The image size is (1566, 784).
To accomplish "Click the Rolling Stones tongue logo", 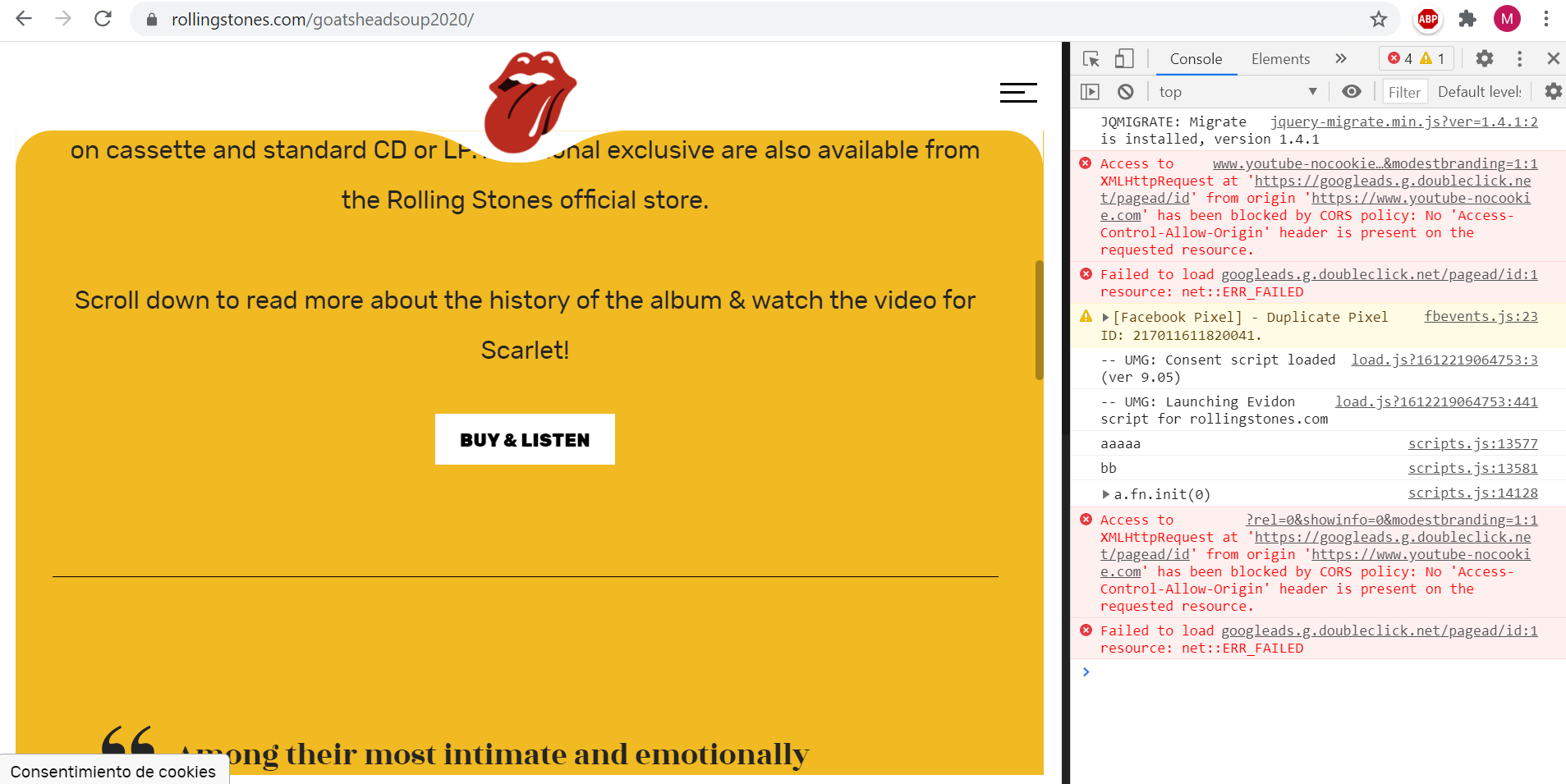I will [x=530, y=103].
